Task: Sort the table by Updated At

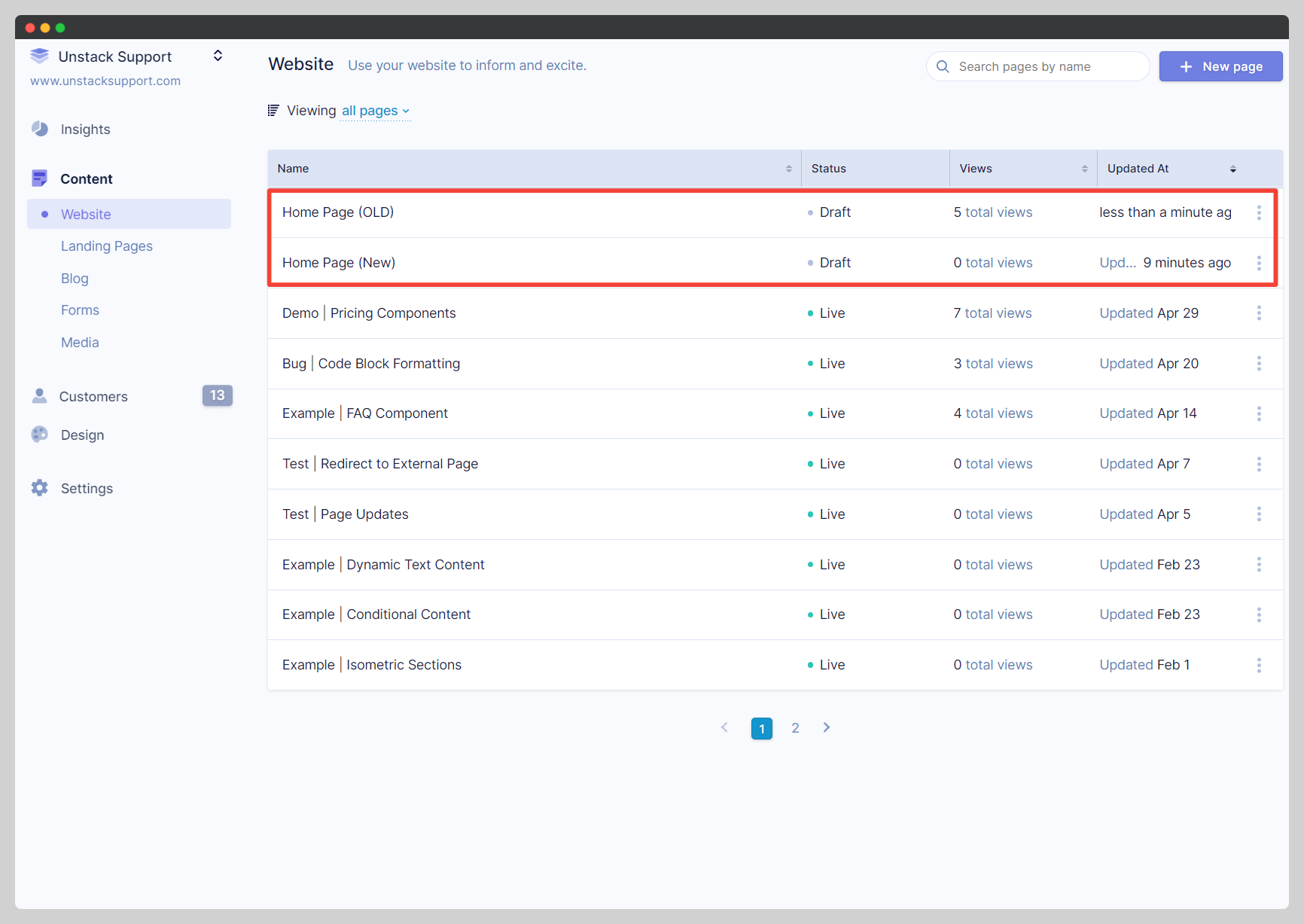Action: pos(1233,169)
